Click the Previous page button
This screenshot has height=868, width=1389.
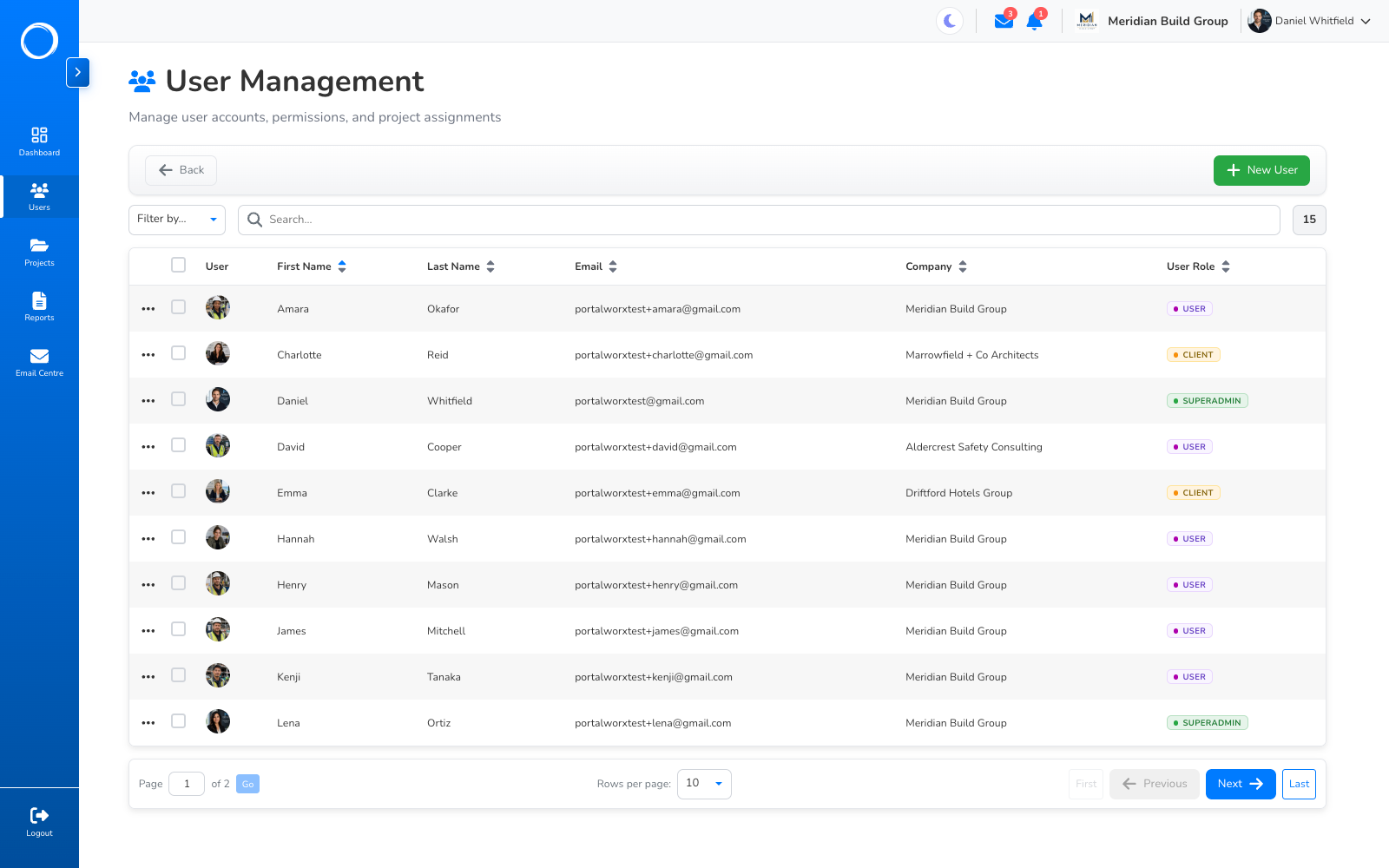click(1155, 784)
